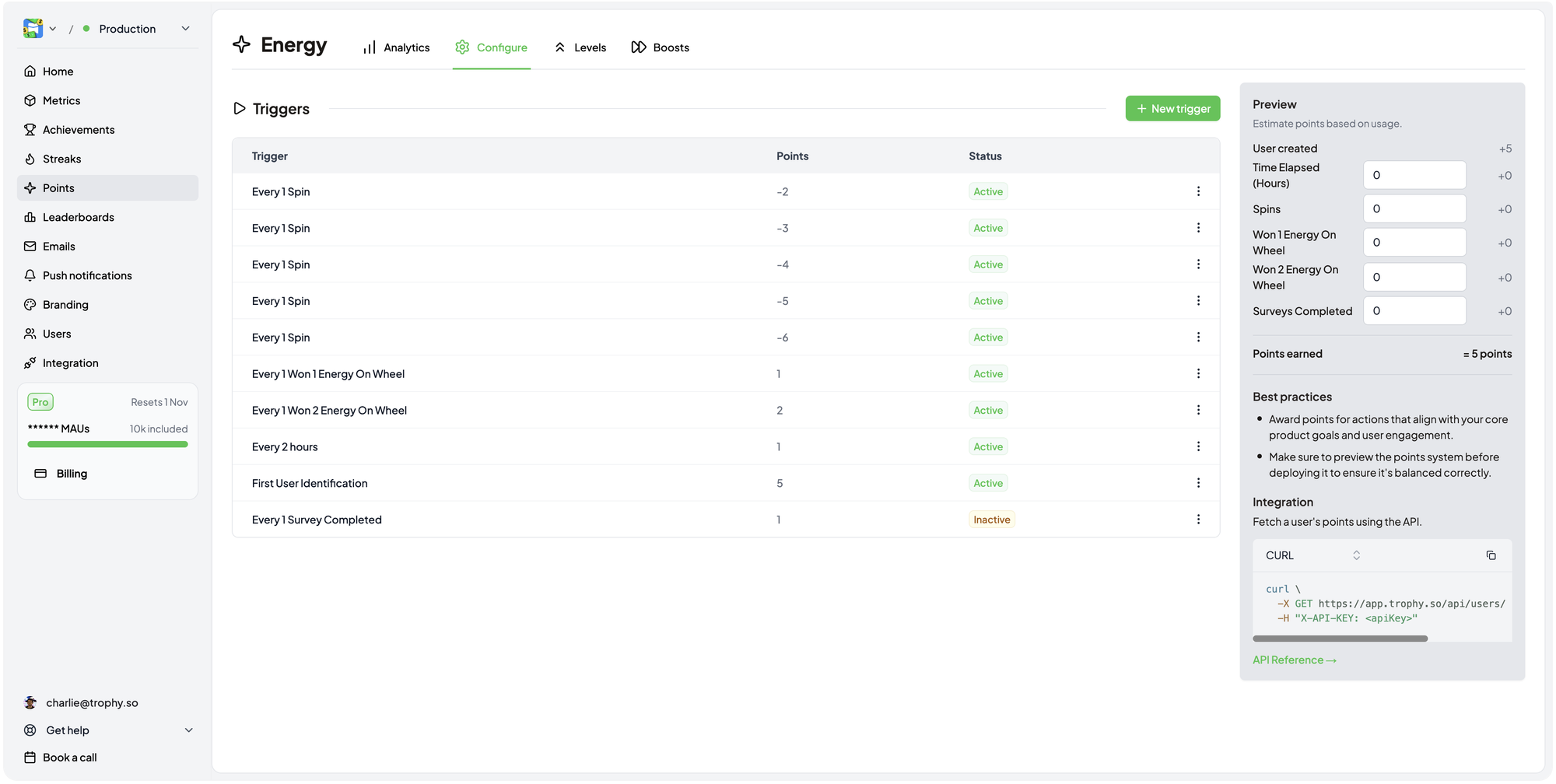Open options for First User Identification trigger
Screen dimensions: 1556x784
click(1198, 483)
